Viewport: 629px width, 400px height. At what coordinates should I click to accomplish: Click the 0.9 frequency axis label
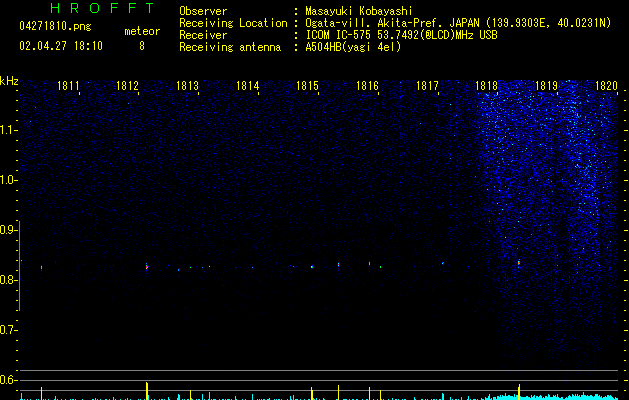tap(8, 230)
